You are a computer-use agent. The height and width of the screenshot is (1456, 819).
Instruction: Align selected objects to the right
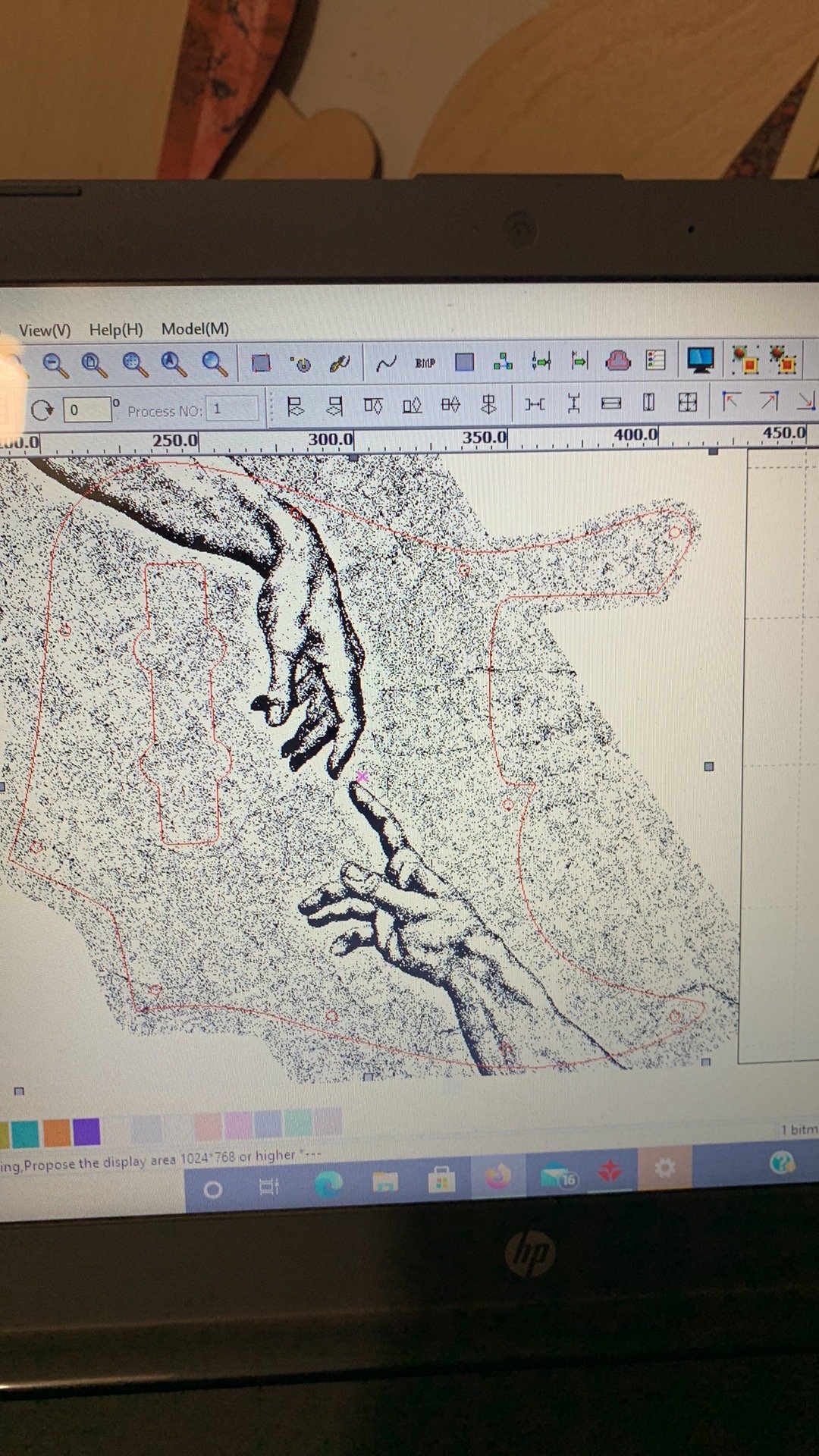click(334, 406)
